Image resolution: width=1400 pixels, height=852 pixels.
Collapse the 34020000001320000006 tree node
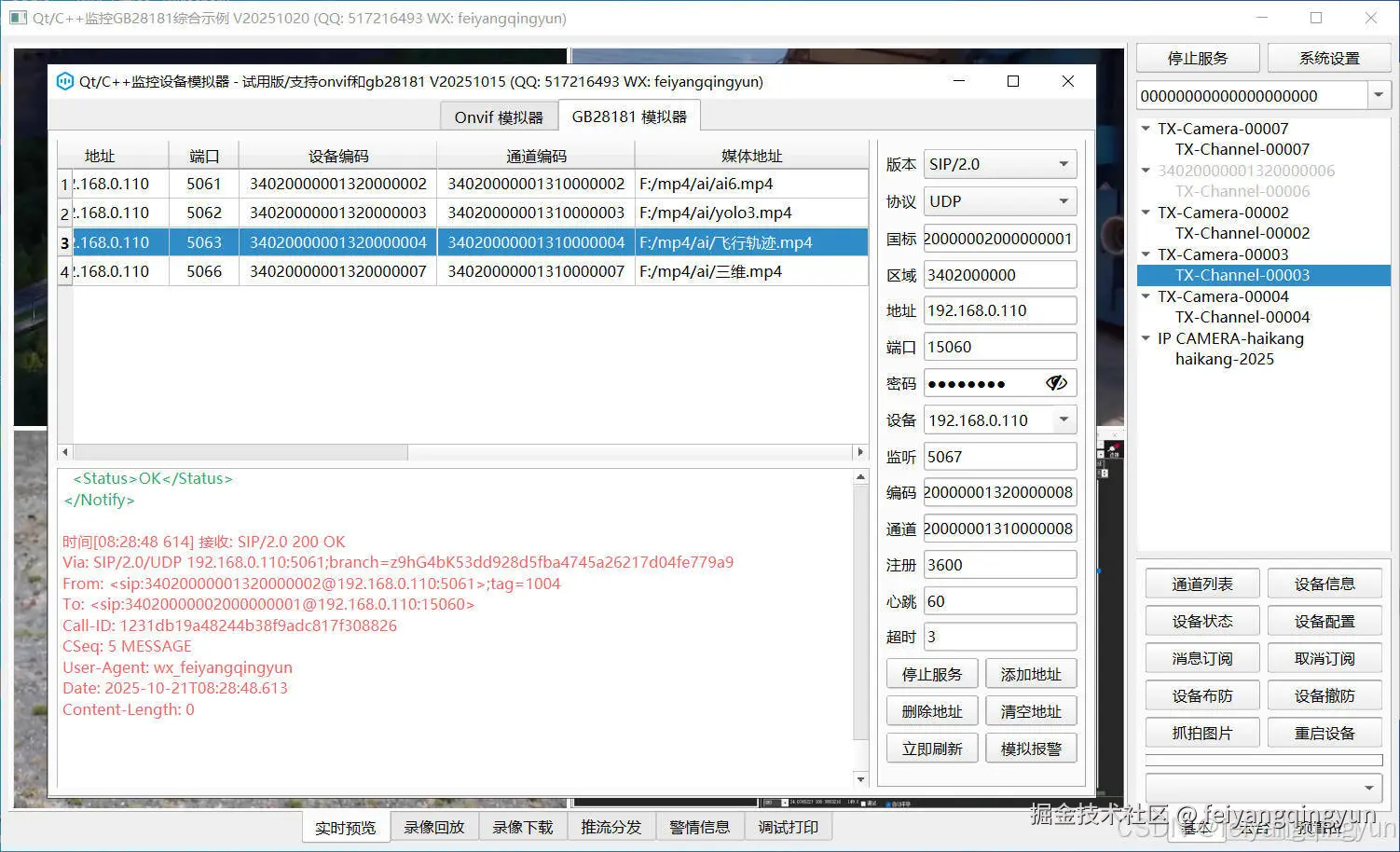(1146, 171)
